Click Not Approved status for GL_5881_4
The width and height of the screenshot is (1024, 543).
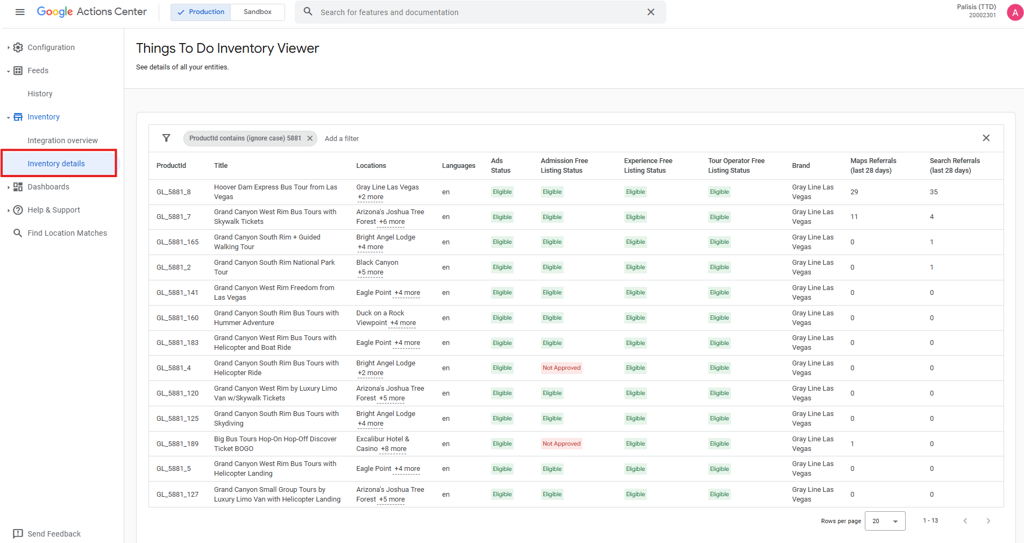pyautogui.click(x=561, y=368)
